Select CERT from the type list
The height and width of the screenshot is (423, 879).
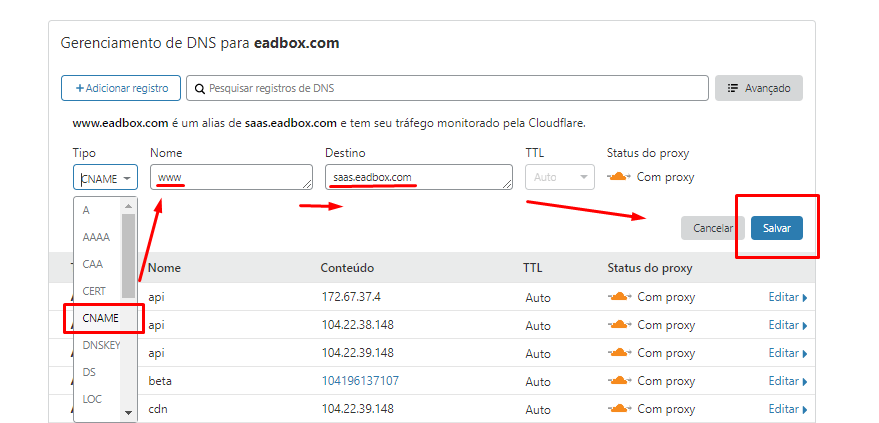(94, 291)
